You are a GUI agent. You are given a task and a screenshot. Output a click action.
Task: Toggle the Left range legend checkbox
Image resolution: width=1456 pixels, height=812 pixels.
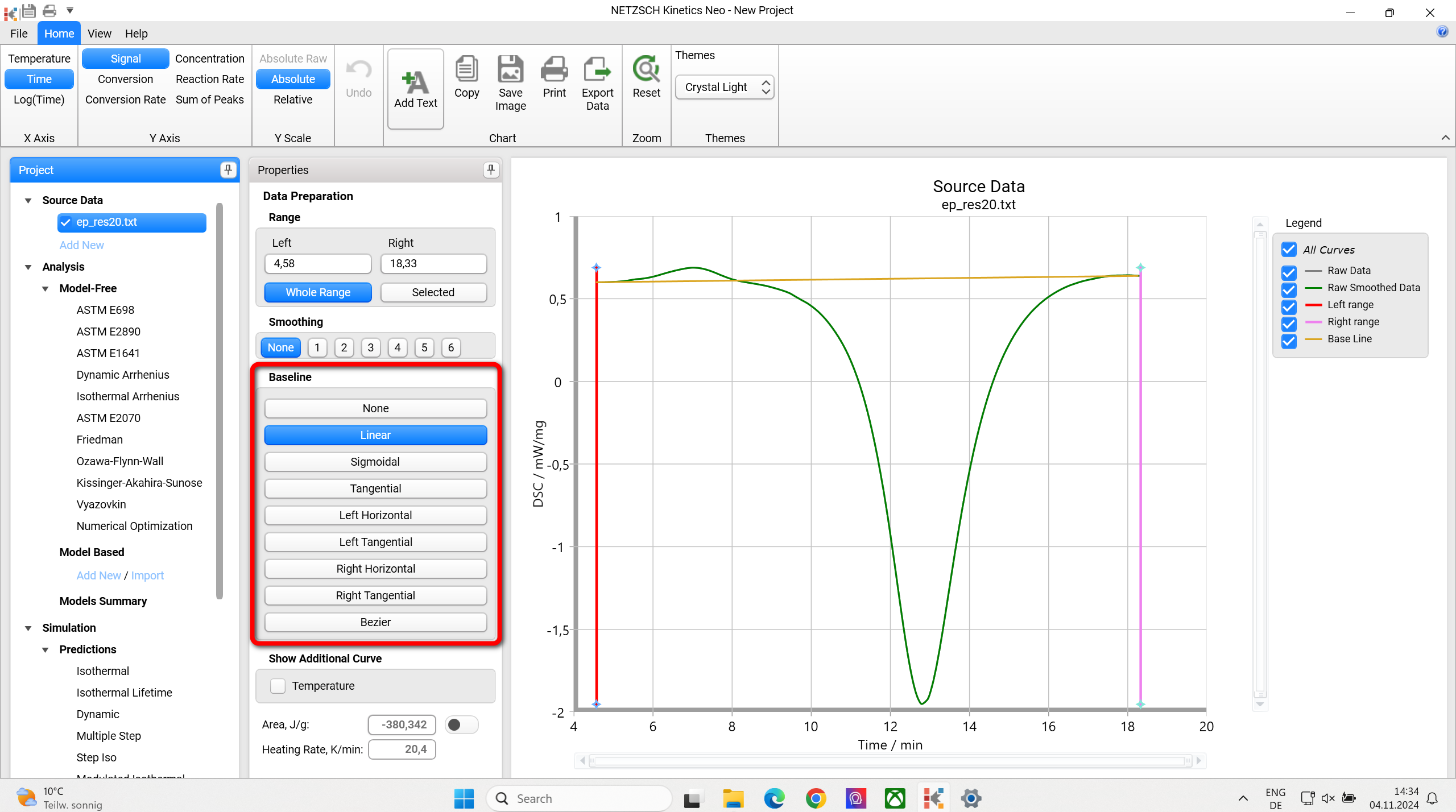[1289, 306]
